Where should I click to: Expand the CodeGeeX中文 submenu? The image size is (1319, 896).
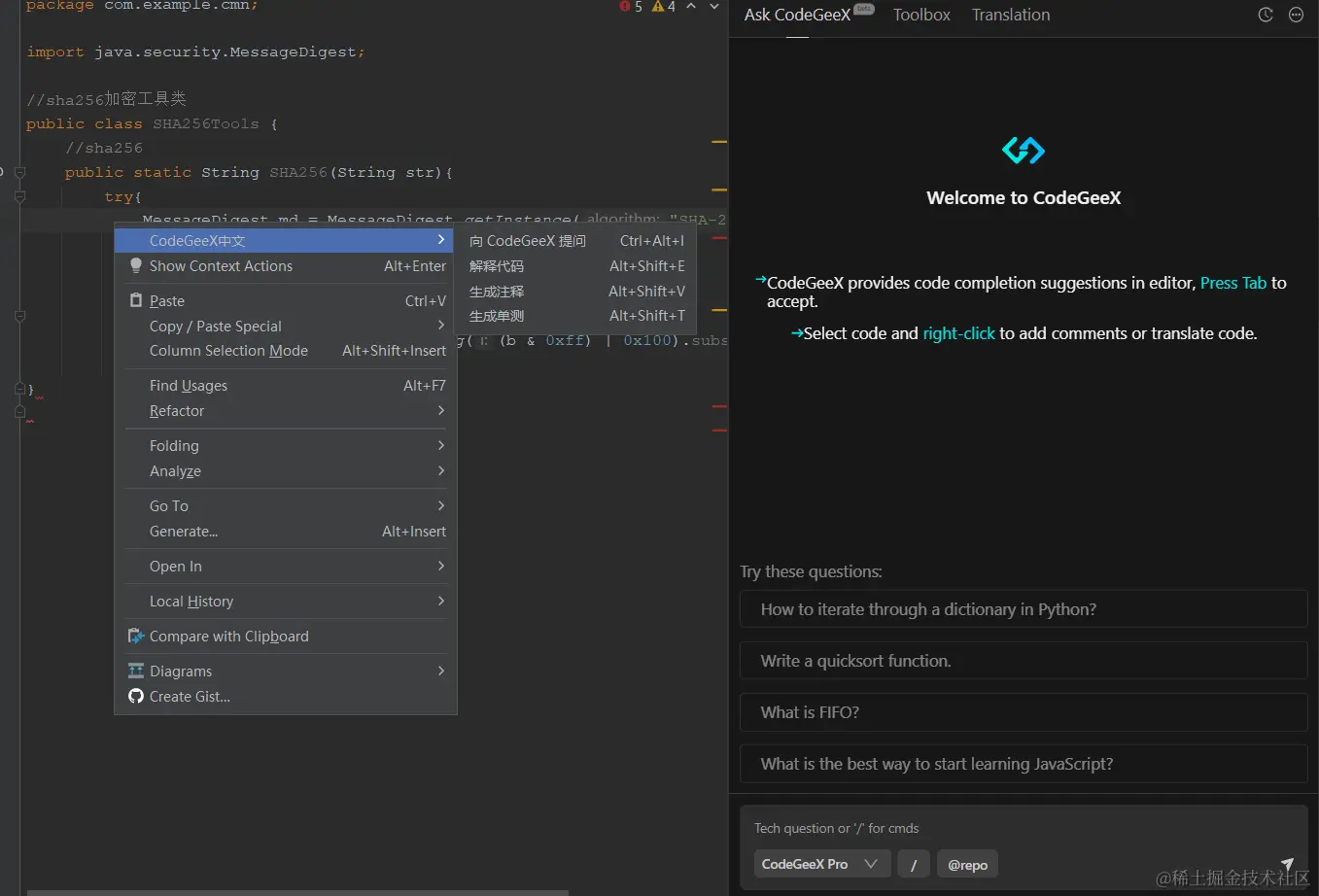point(286,240)
